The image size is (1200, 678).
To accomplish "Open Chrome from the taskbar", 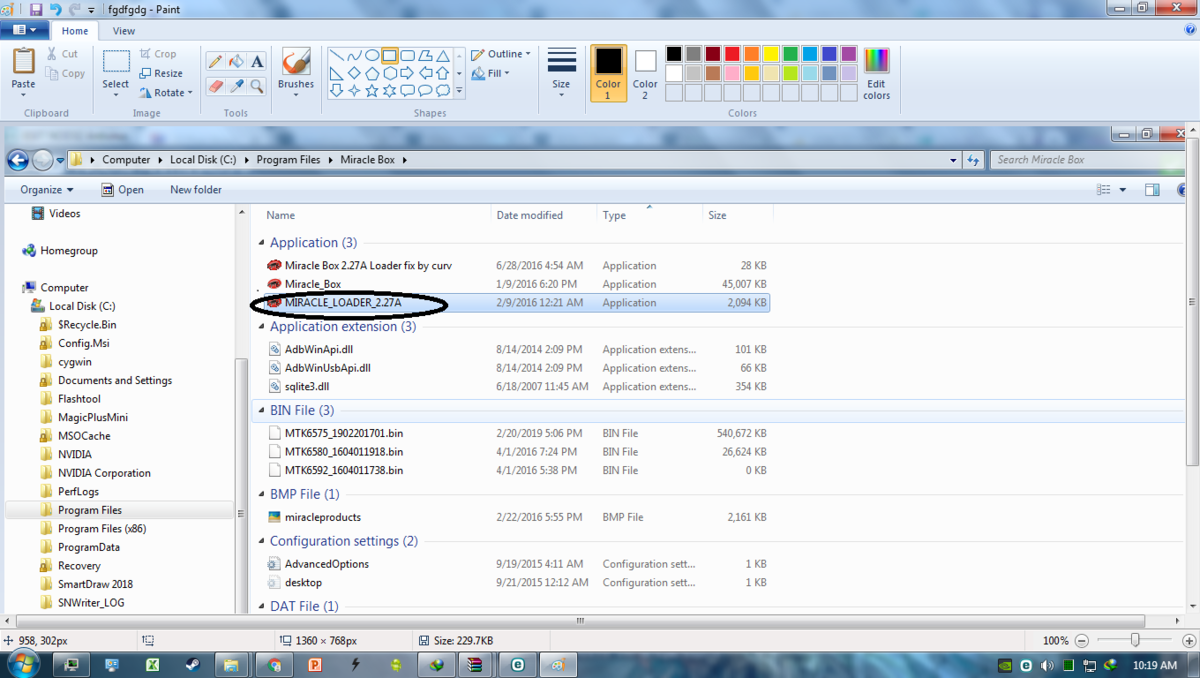I will (275, 664).
